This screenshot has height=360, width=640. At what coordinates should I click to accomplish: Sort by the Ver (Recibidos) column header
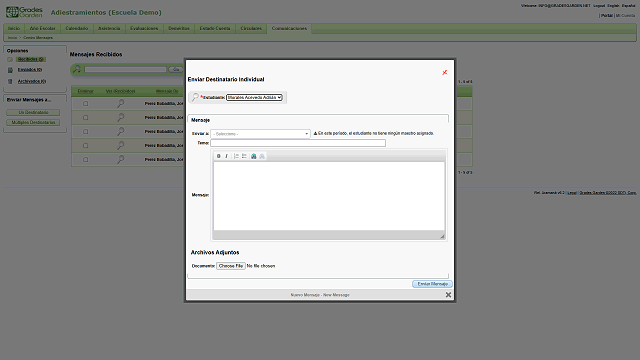[120, 91]
